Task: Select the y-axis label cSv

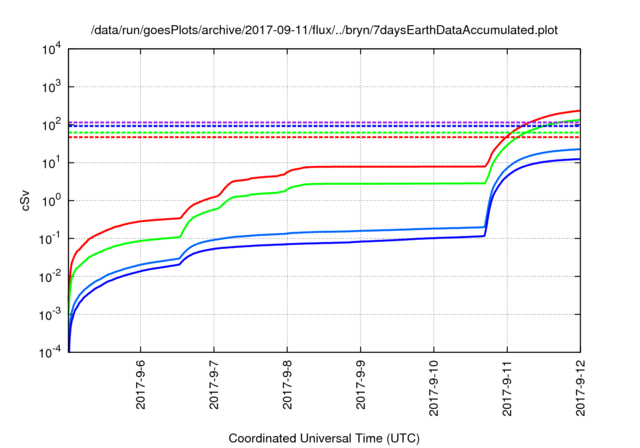Action: pos(25,201)
